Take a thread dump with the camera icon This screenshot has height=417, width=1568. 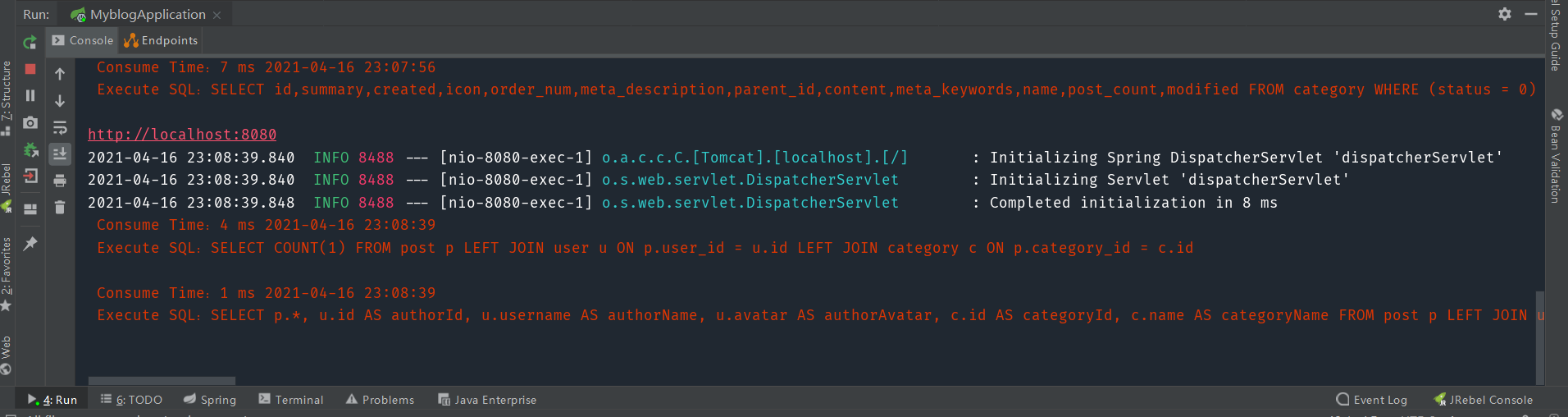pos(30,122)
